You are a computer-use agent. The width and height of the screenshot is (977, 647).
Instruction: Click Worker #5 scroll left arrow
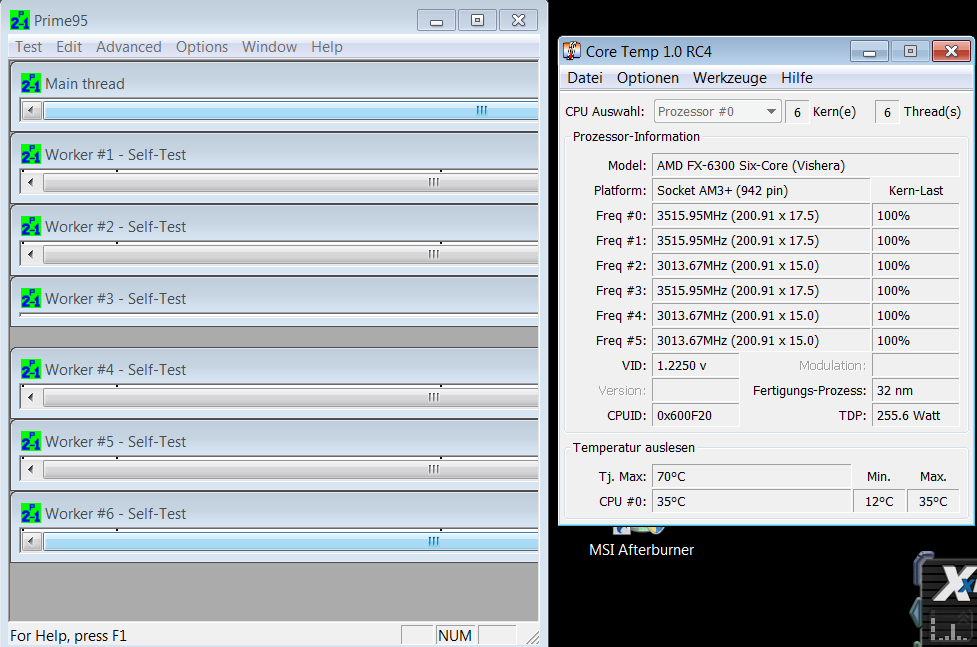click(31, 469)
